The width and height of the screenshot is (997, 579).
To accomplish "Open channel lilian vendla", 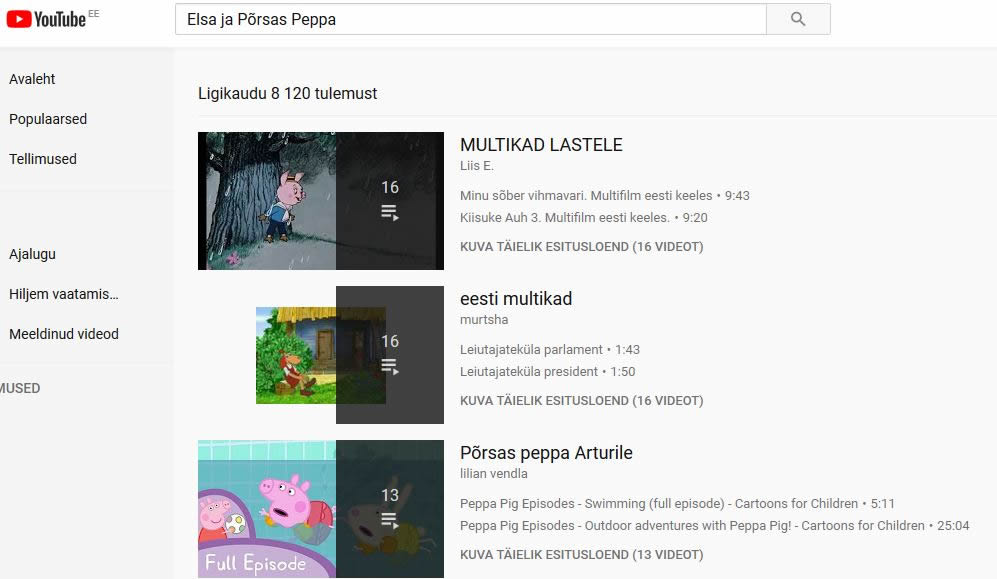I will point(493,473).
